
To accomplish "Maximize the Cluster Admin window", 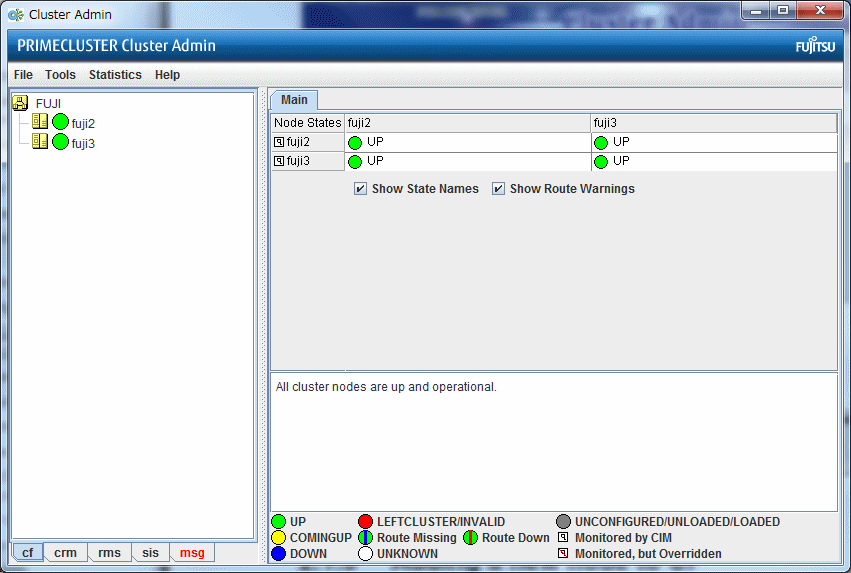I will click(783, 10).
